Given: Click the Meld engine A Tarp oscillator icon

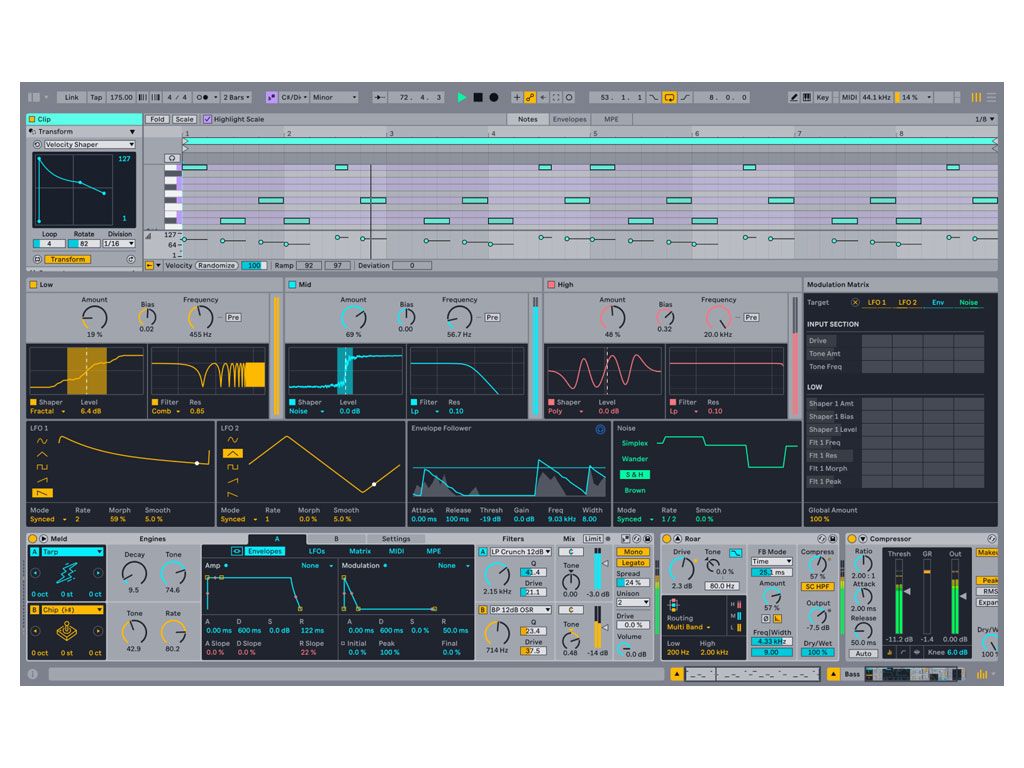Looking at the screenshot, I should click(69, 573).
